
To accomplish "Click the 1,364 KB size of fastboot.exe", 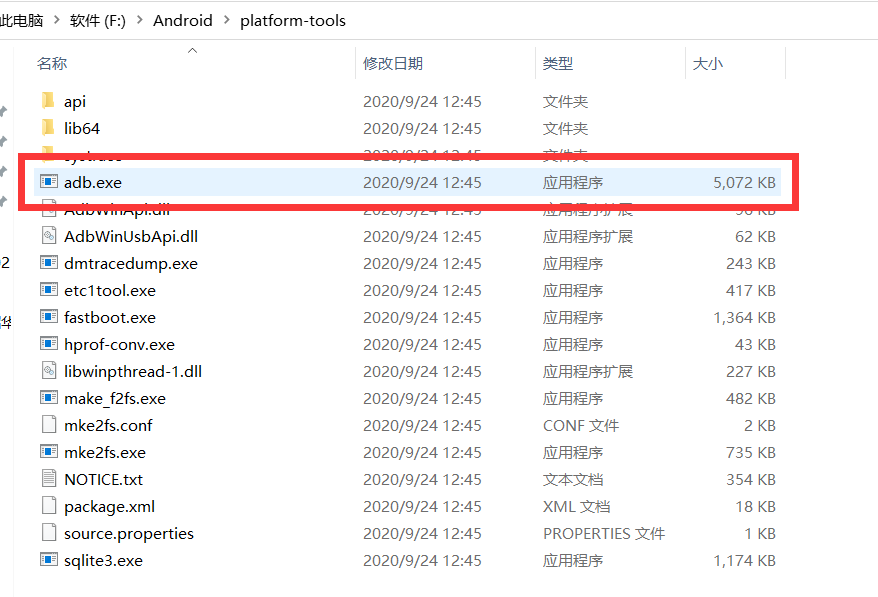I will [x=744, y=318].
